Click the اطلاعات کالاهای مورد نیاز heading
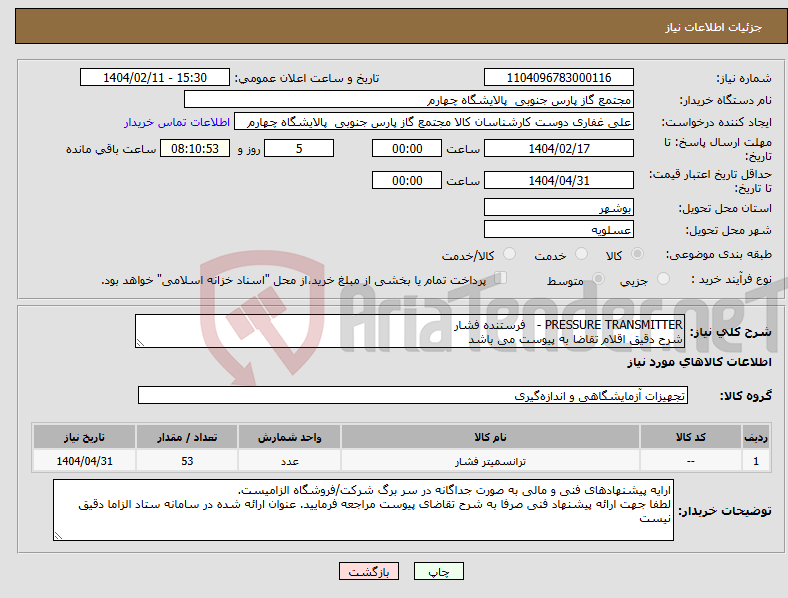Image resolution: width=788 pixels, height=598 pixels. [x=699, y=362]
